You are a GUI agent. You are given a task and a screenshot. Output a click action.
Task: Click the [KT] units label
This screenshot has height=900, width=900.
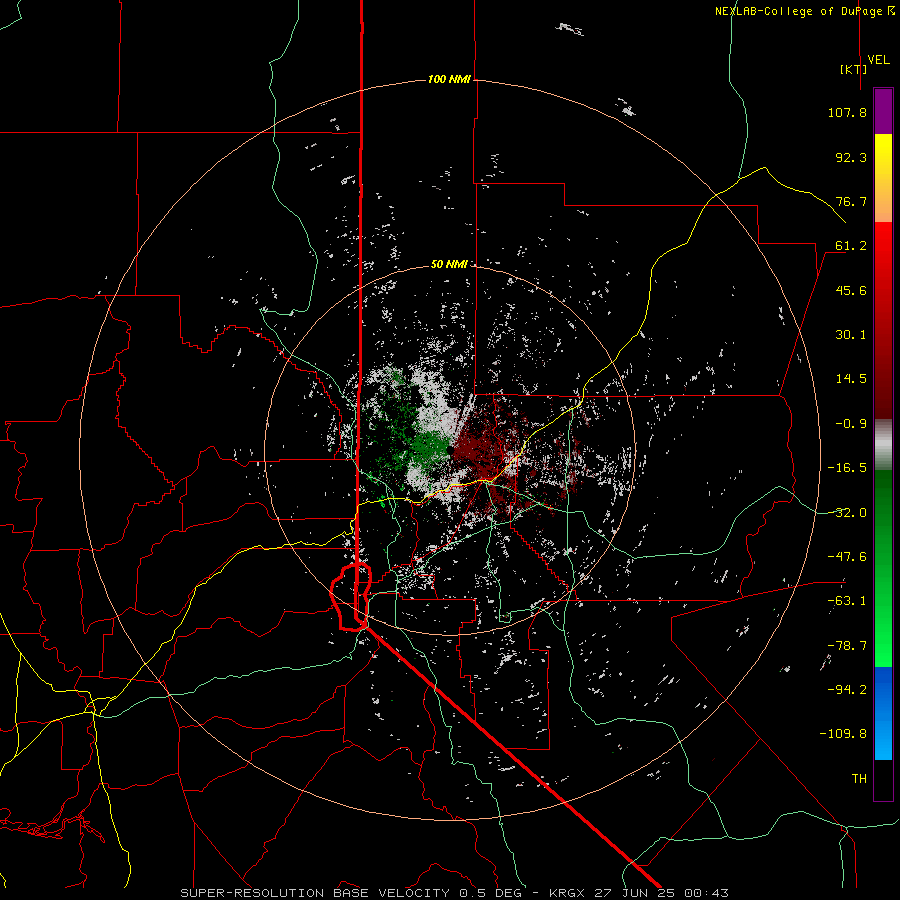tap(853, 69)
